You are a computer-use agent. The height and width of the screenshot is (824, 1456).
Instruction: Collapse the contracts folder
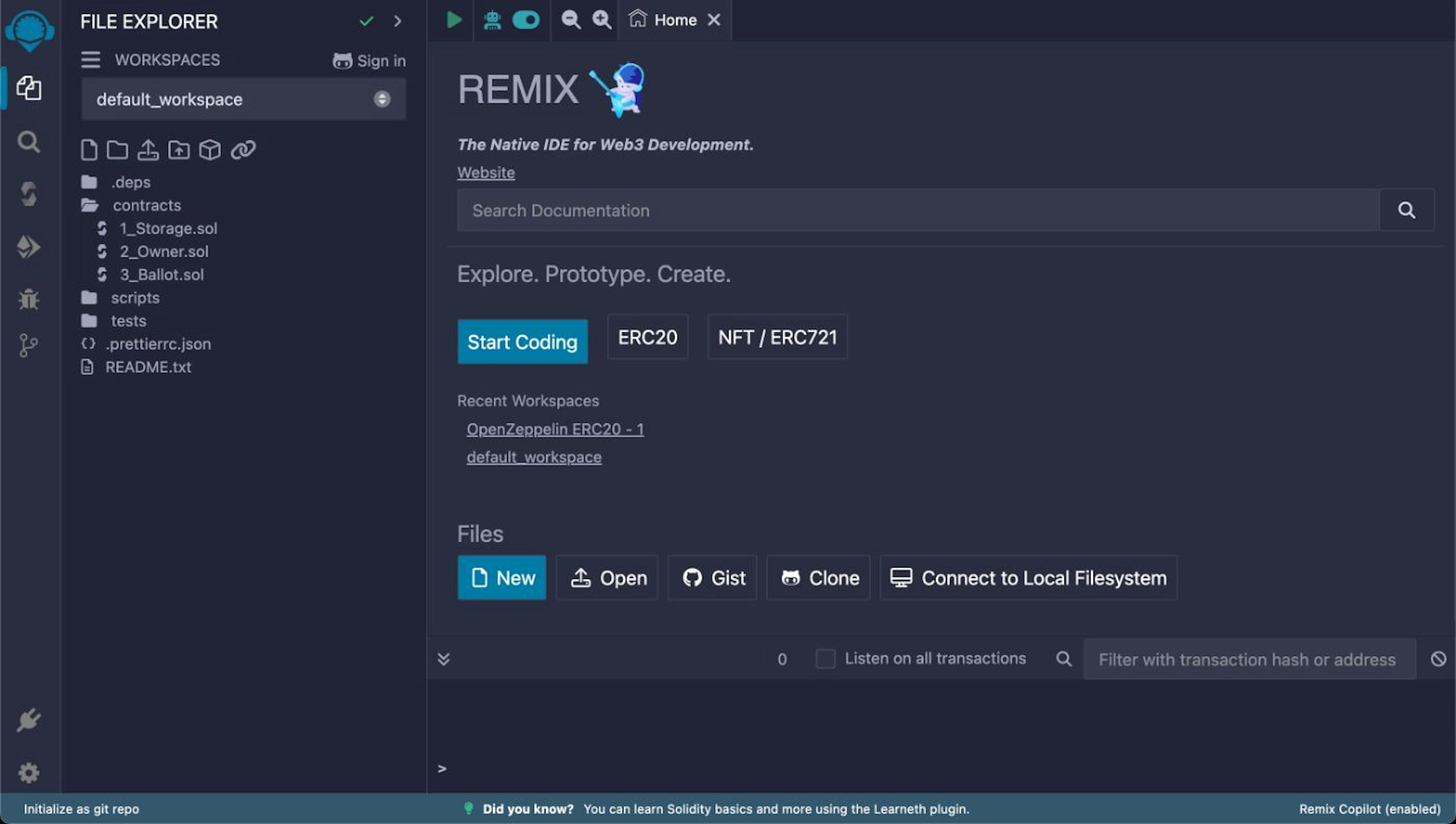[x=132, y=206]
